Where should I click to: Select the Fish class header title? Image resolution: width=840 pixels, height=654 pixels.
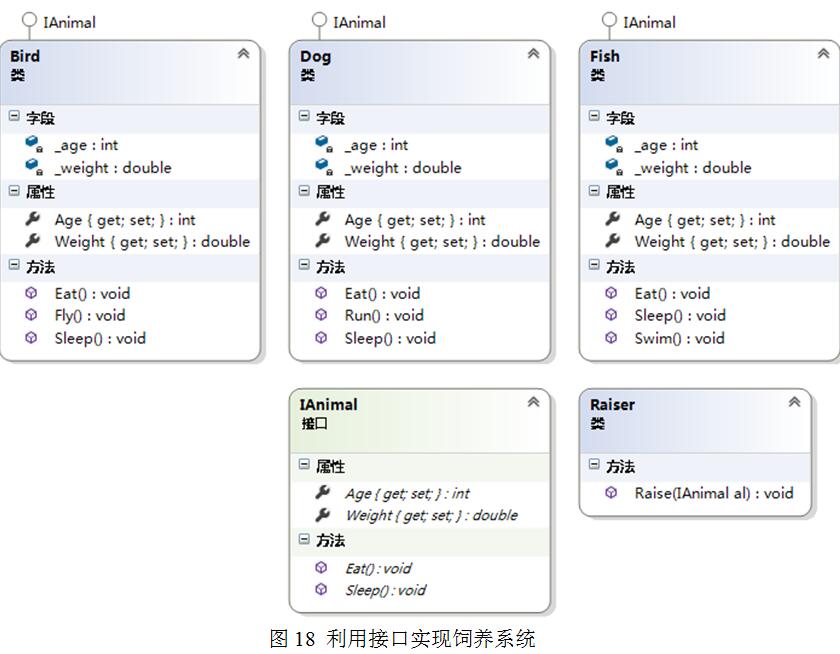pyautogui.click(x=605, y=56)
